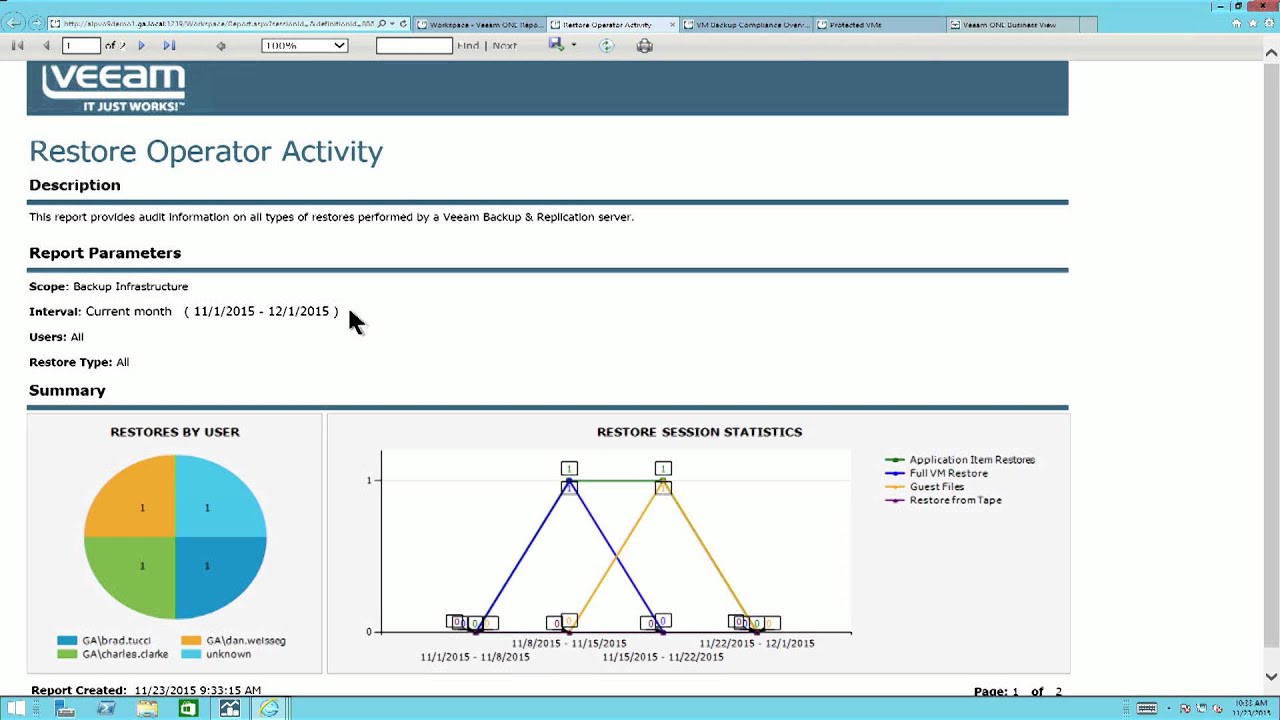Click the vertical scrollbar down arrow

pos(1272,677)
